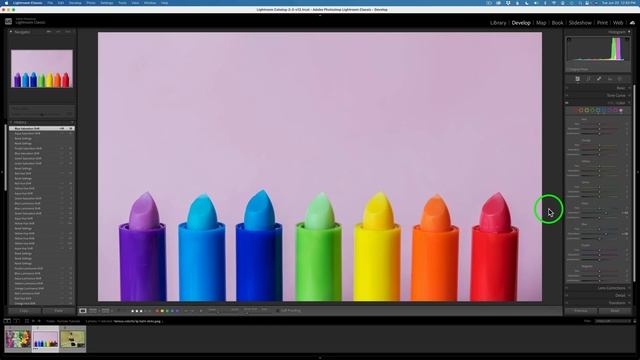Switch to the Print module

602,23
